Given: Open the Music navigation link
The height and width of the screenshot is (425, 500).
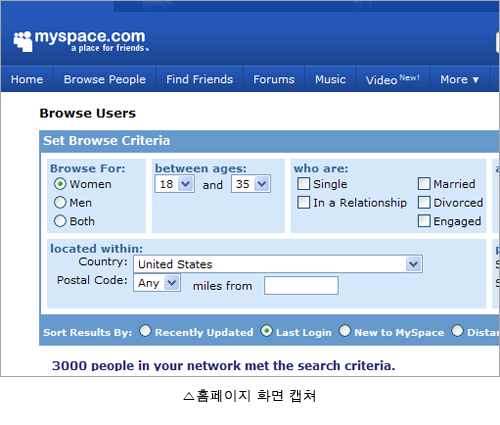Looking at the screenshot, I should 330,79.
